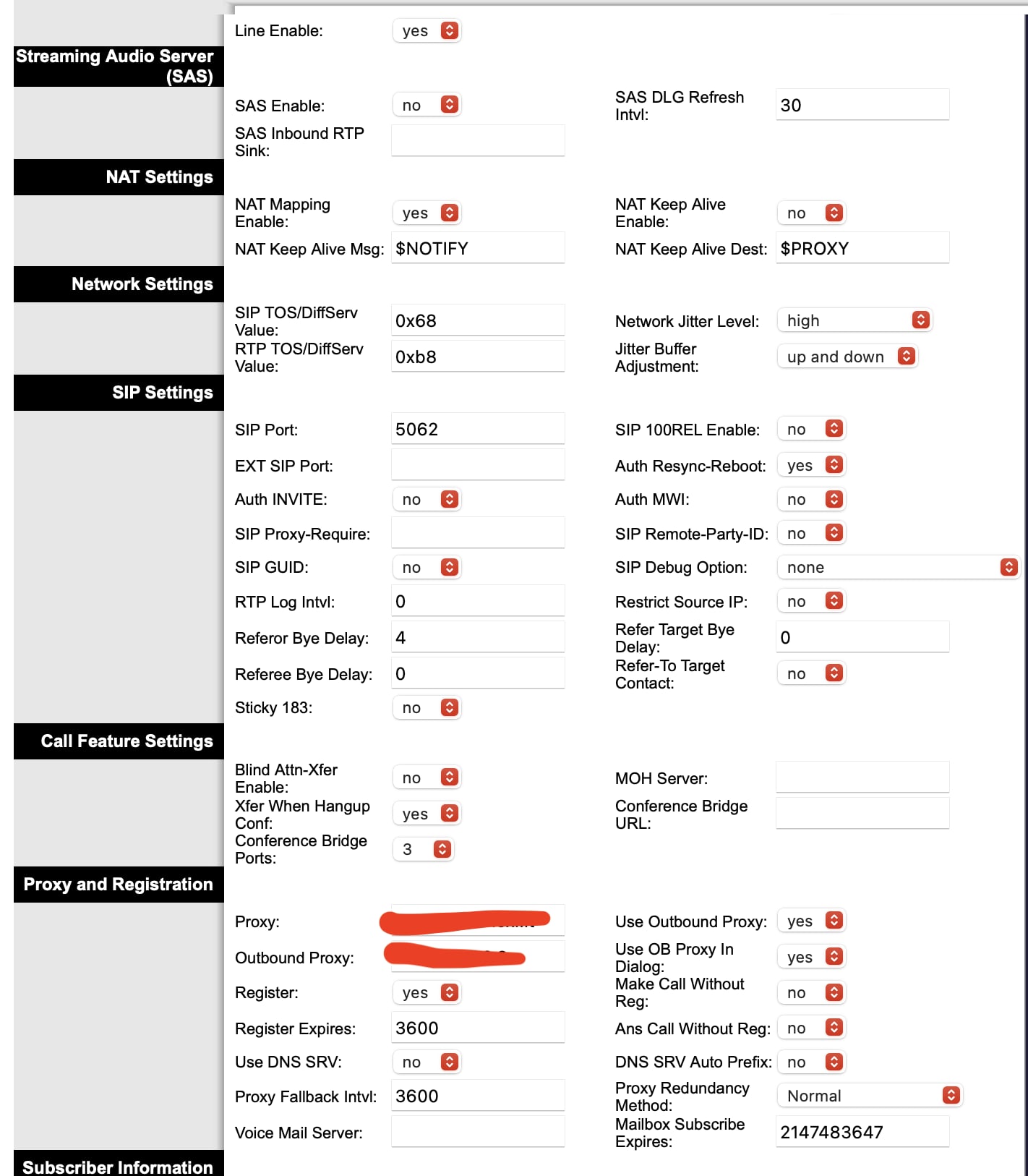The width and height of the screenshot is (1028, 1176).
Task: Click the NAT Keep Alive Msg field
Action: pos(477,248)
